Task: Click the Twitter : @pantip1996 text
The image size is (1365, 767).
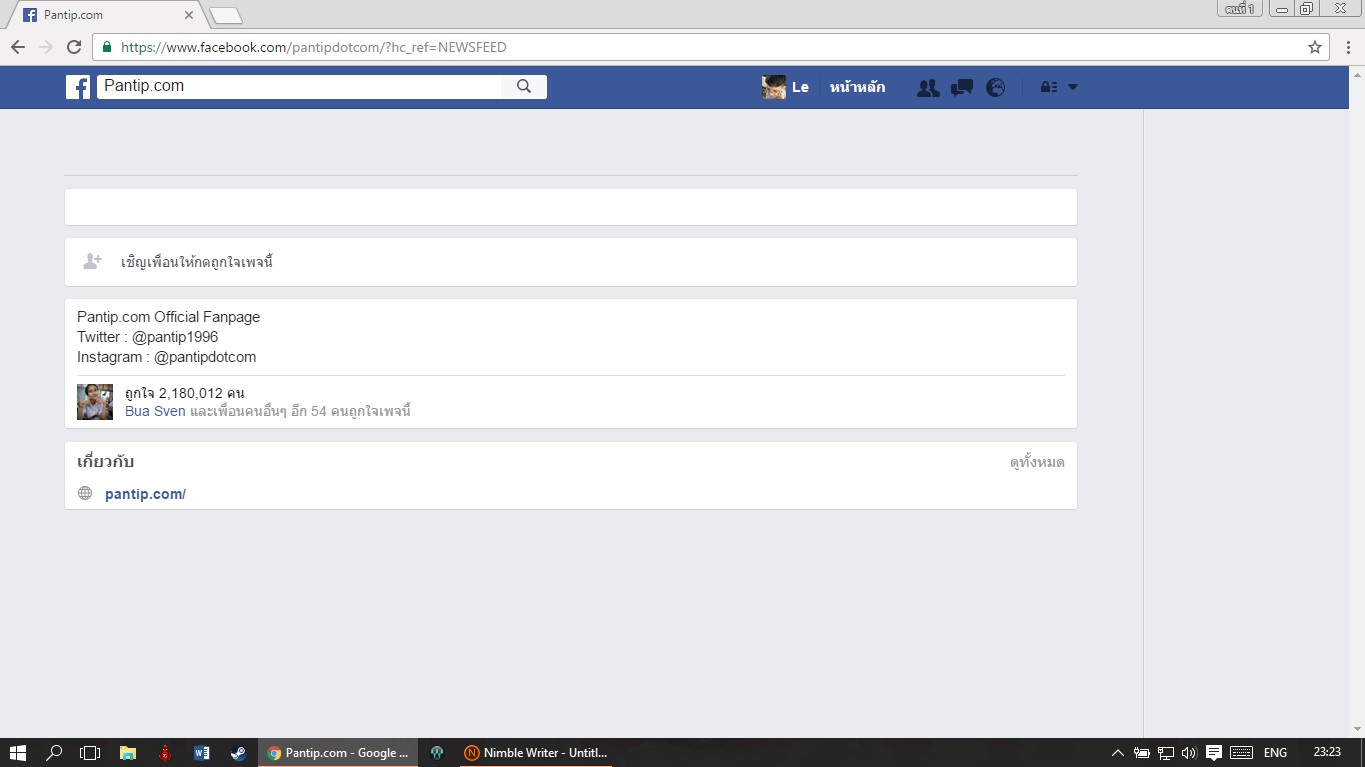Action: [x=147, y=337]
